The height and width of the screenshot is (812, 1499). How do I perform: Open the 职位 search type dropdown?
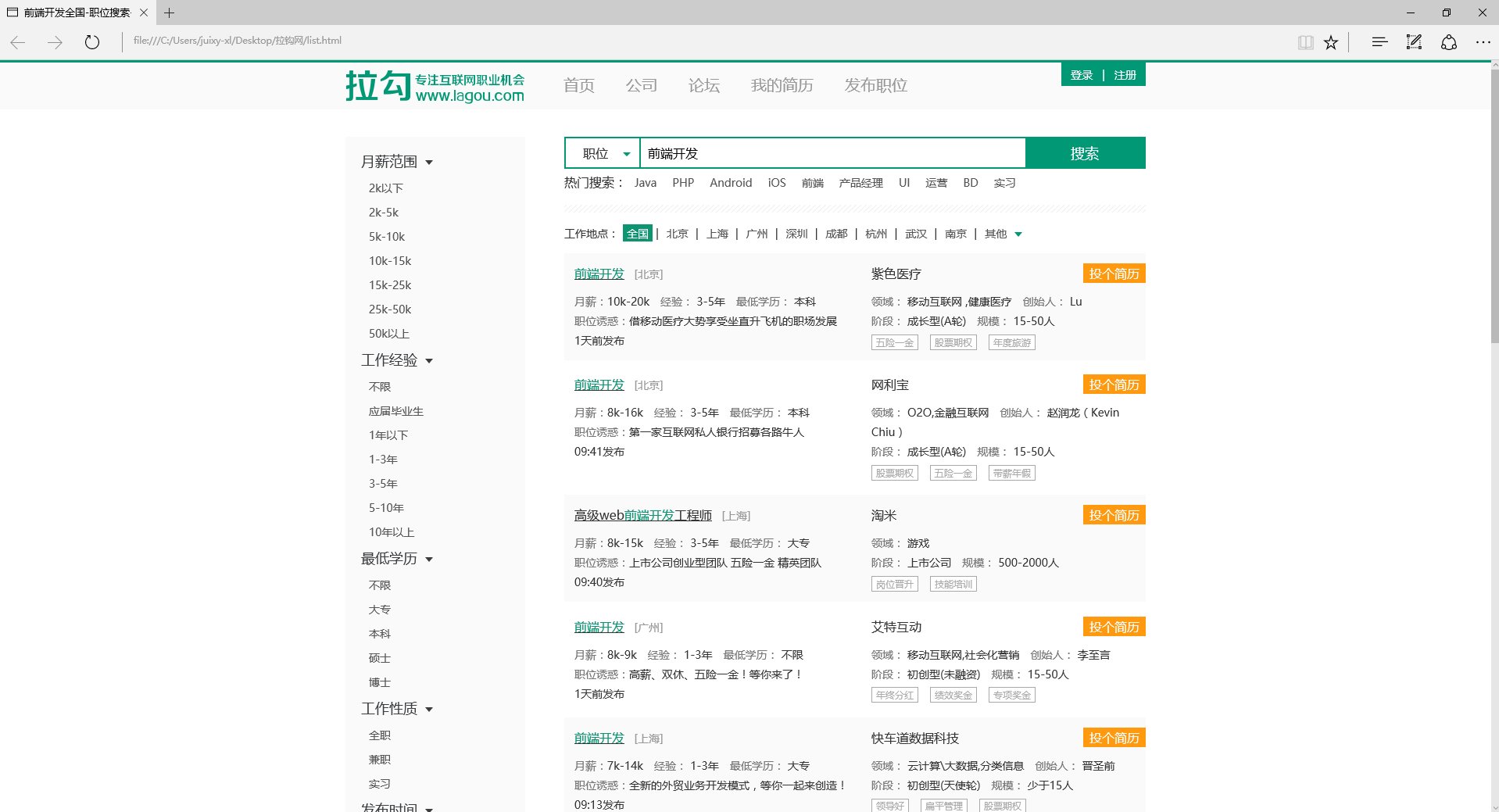603,153
